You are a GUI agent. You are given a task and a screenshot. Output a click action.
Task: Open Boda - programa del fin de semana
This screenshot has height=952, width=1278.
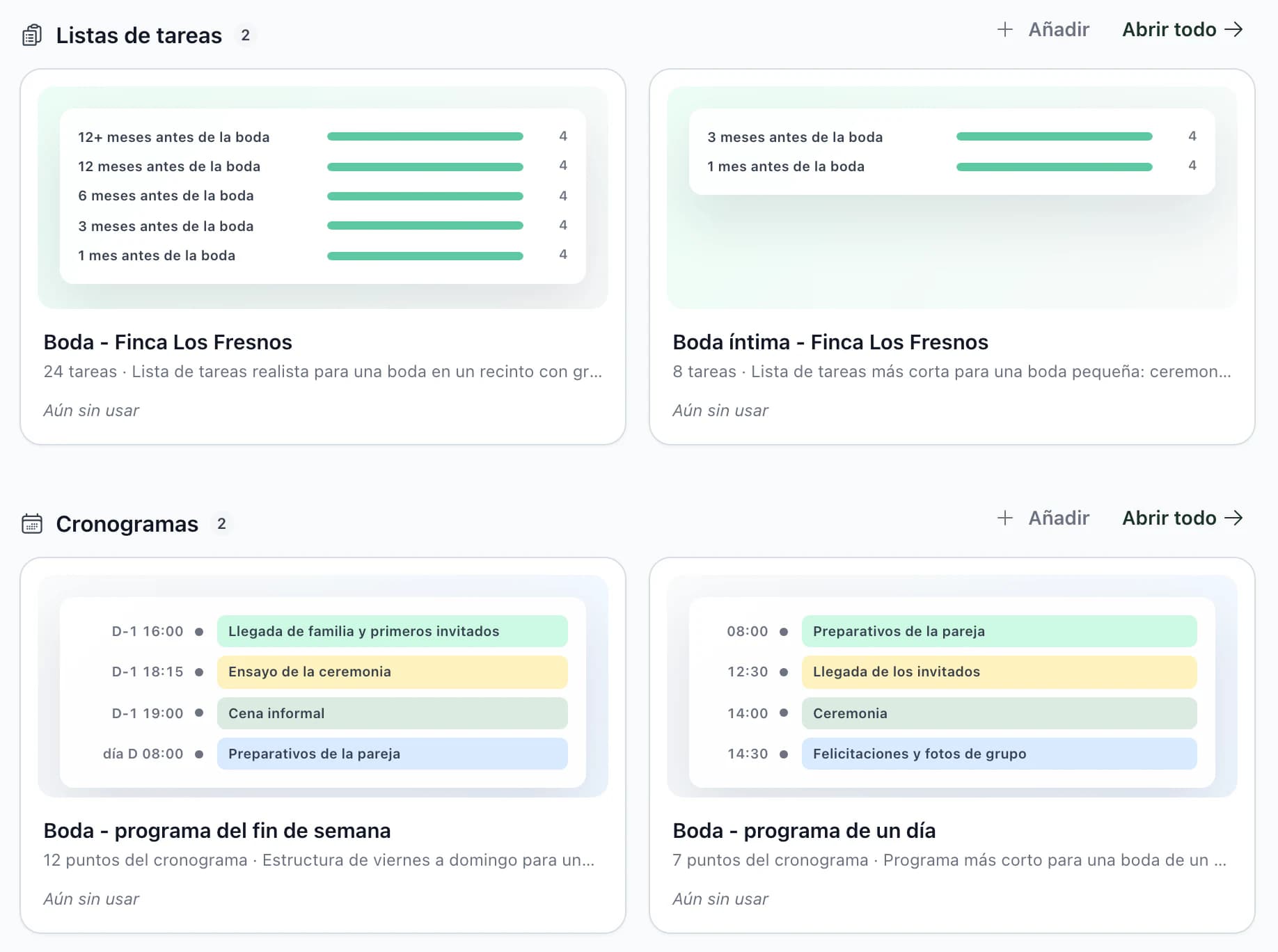tap(217, 830)
